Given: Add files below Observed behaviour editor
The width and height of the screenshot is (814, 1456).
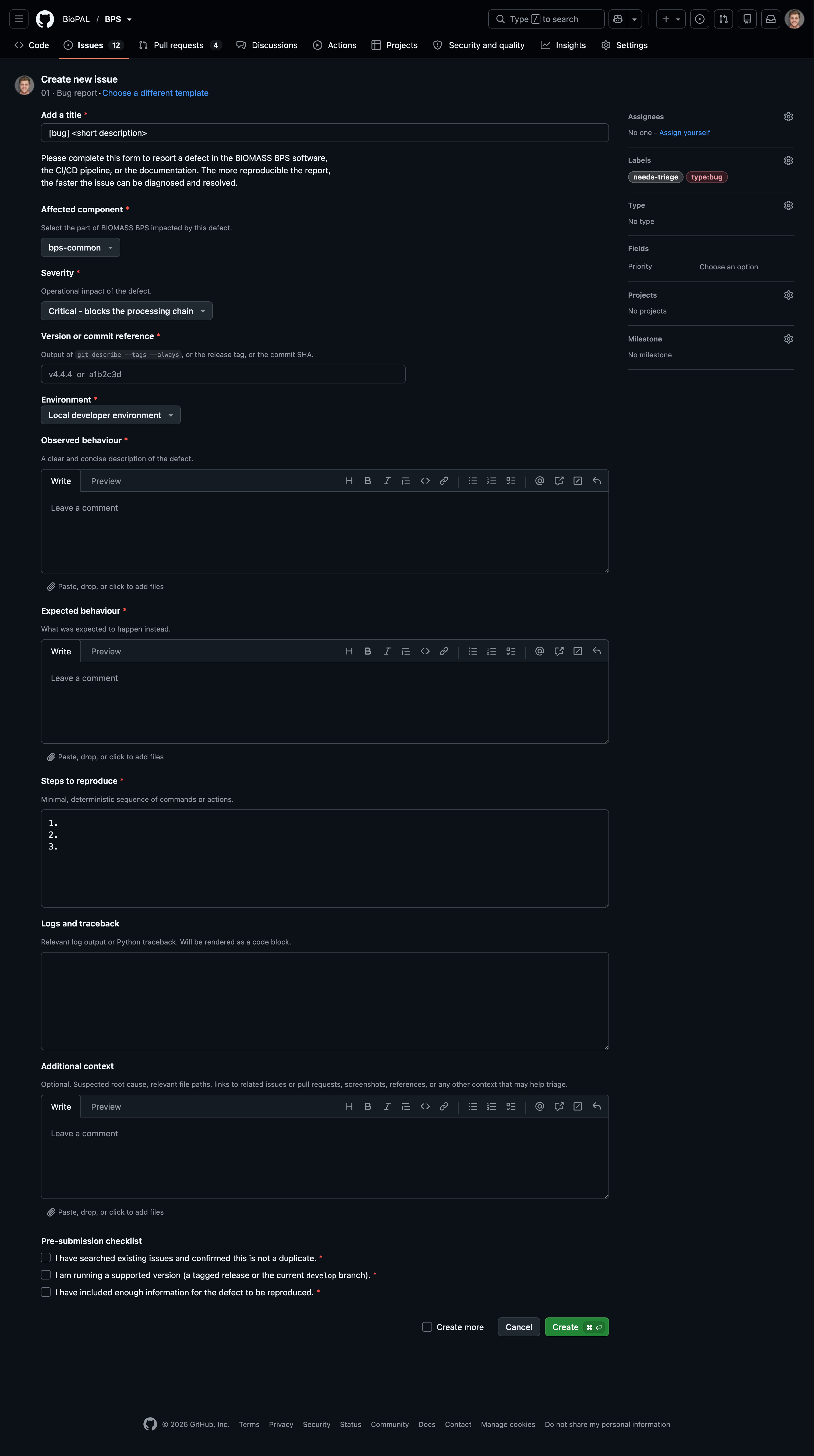Looking at the screenshot, I should (x=106, y=587).
